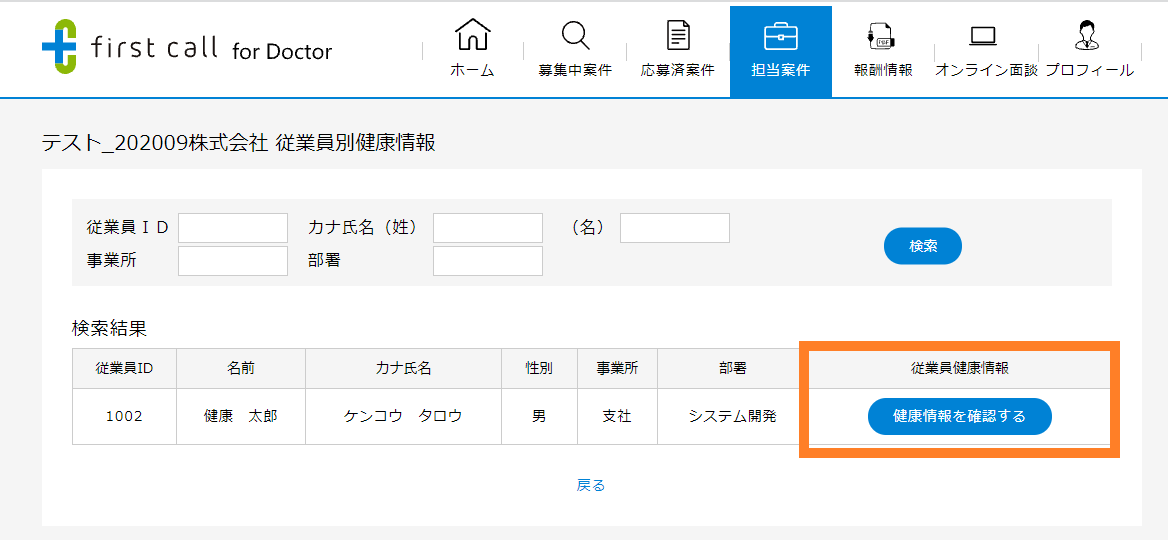Select the 担当案件 briefcase icon
The image size is (1168, 540).
(781, 35)
